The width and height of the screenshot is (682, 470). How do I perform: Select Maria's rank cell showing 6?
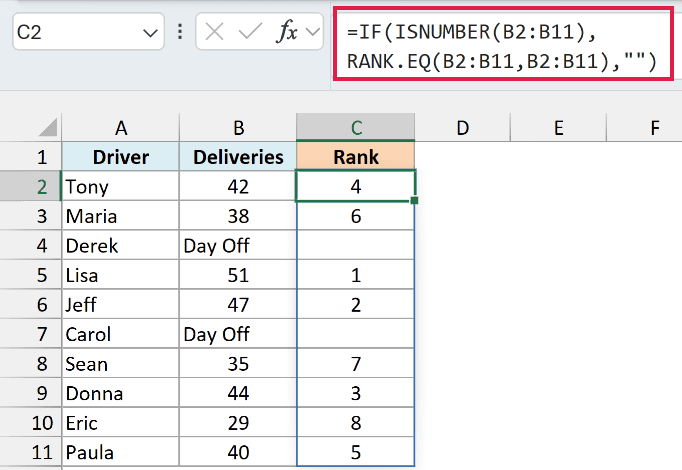[356, 216]
